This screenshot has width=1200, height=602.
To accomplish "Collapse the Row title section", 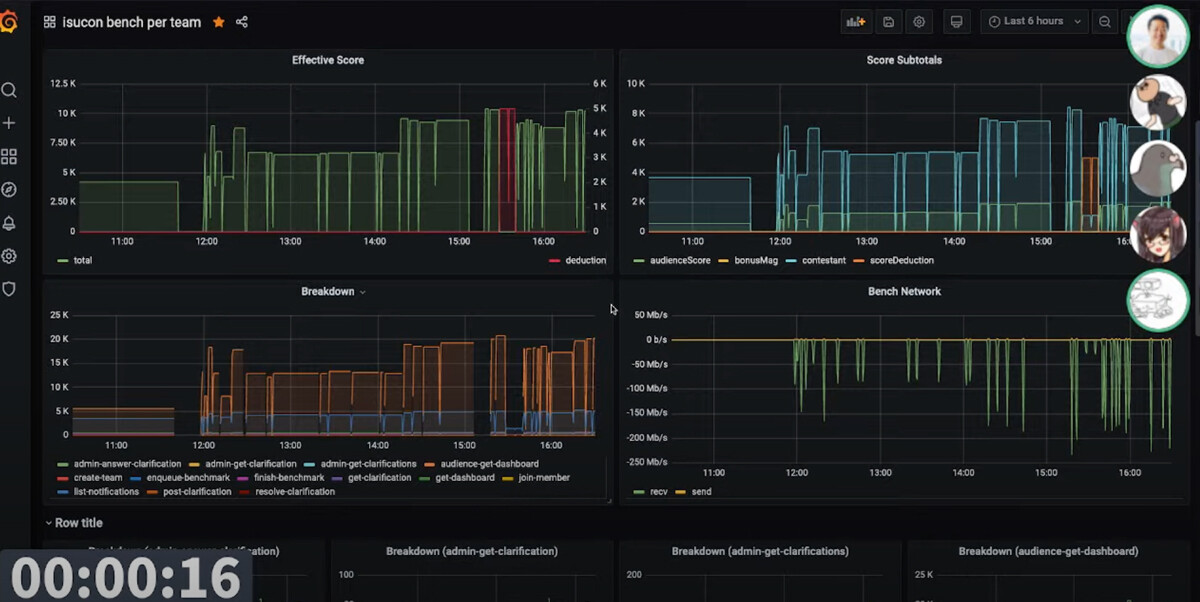I will tap(73, 523).
